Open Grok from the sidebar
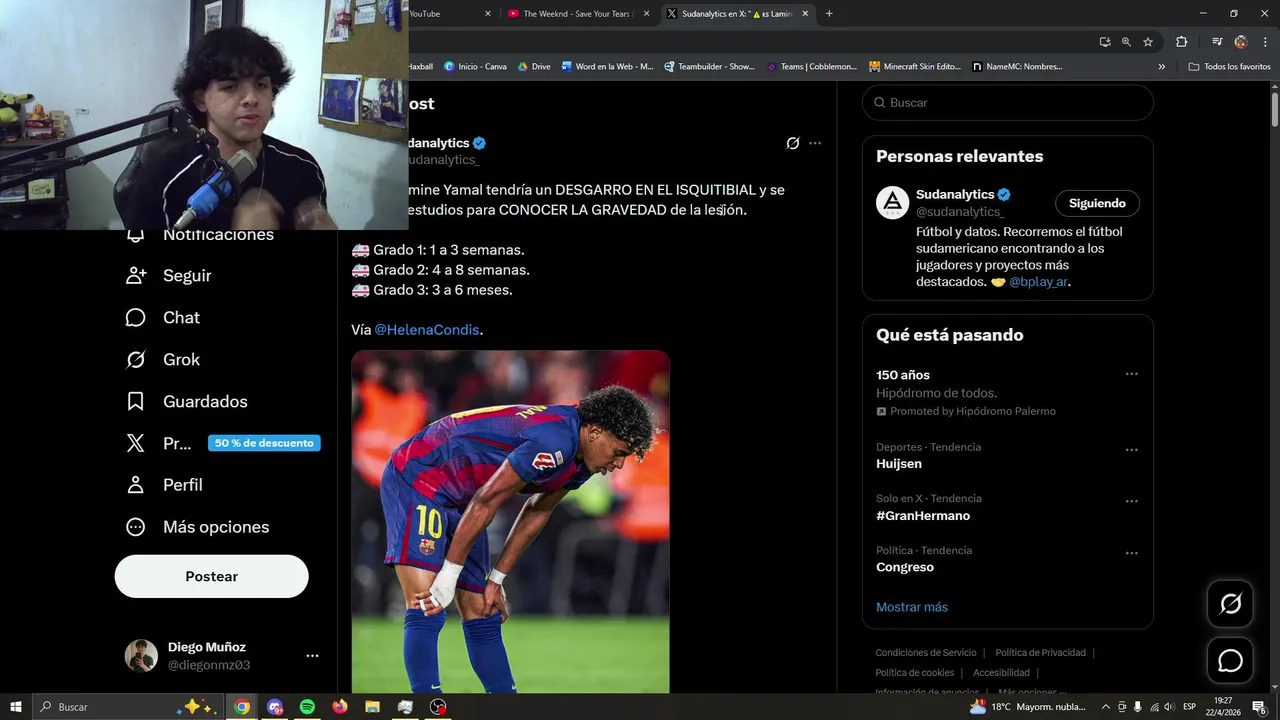The height and width of the screenshot is (720, 1280). click(162, 359)
